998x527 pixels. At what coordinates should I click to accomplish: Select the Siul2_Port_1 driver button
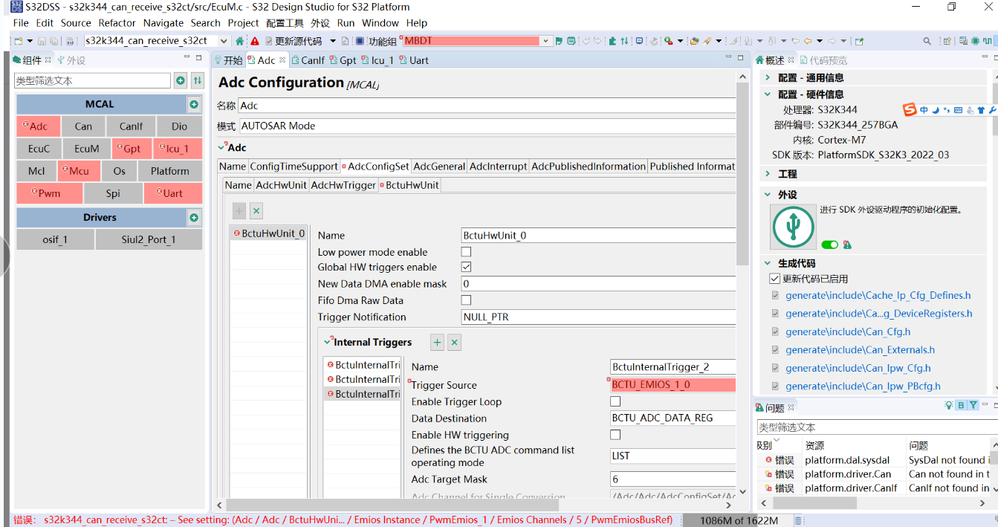[148, 240]
